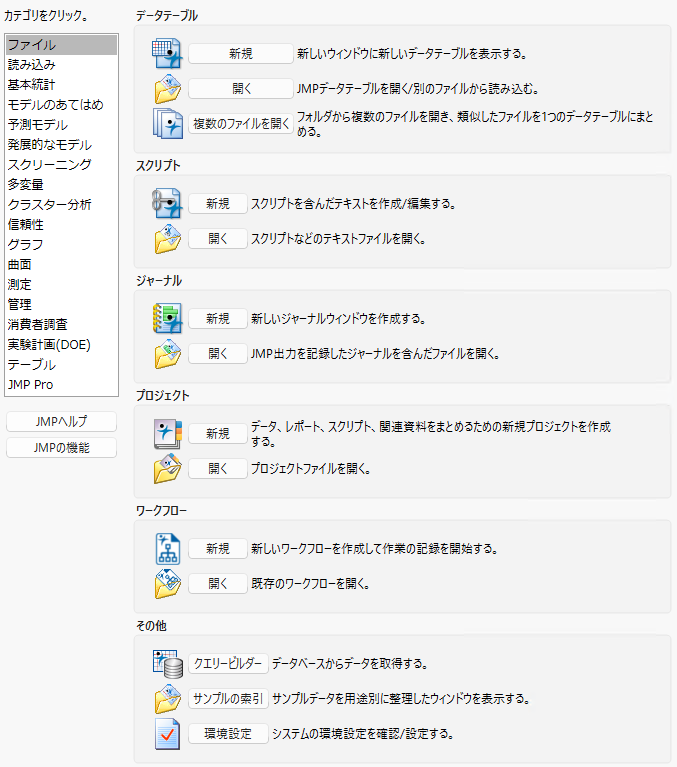Click 新規 button under スクリプト

coord(218,203)
